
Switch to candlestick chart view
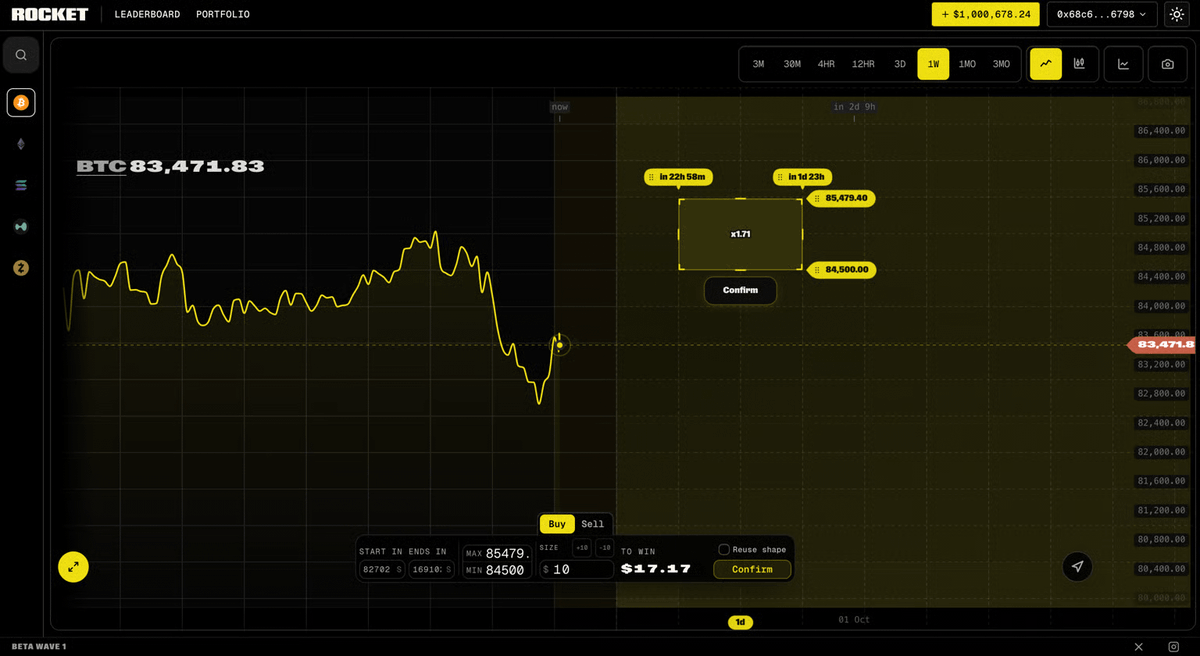(x=1080, y=64)
